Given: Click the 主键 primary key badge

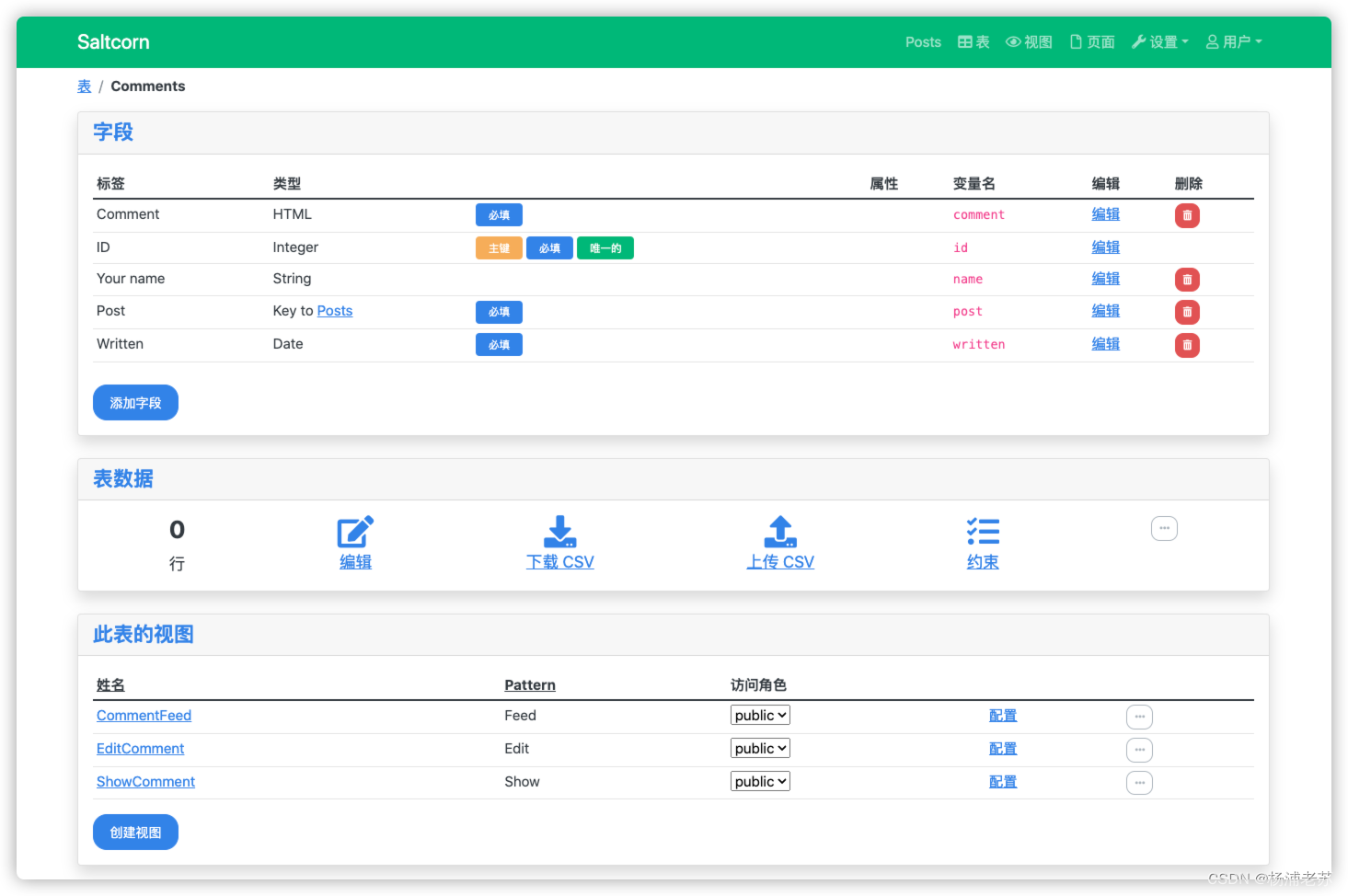Looking at the screenshot, I should (x=499, y=248).
